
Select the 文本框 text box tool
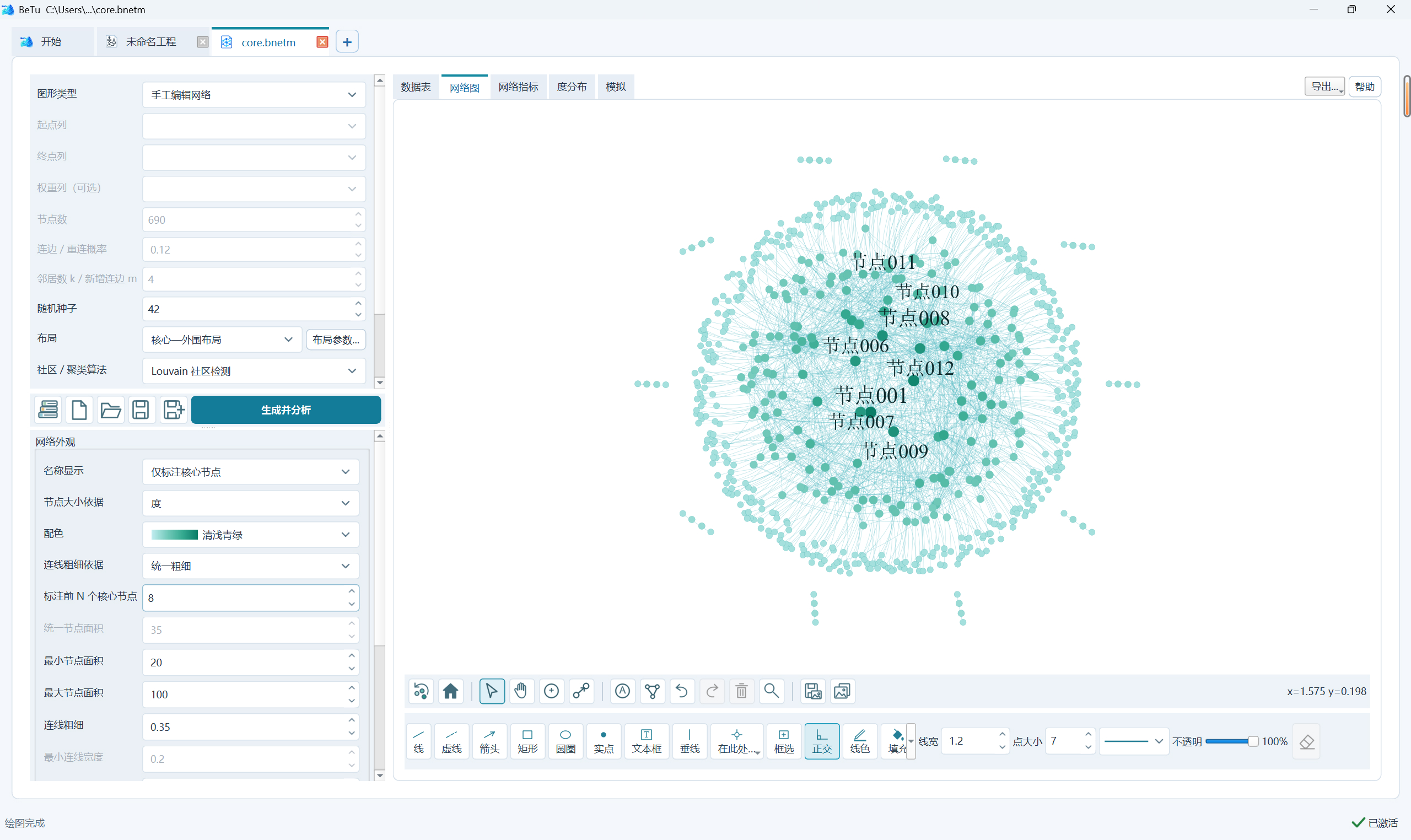click(x=647, y=741)
